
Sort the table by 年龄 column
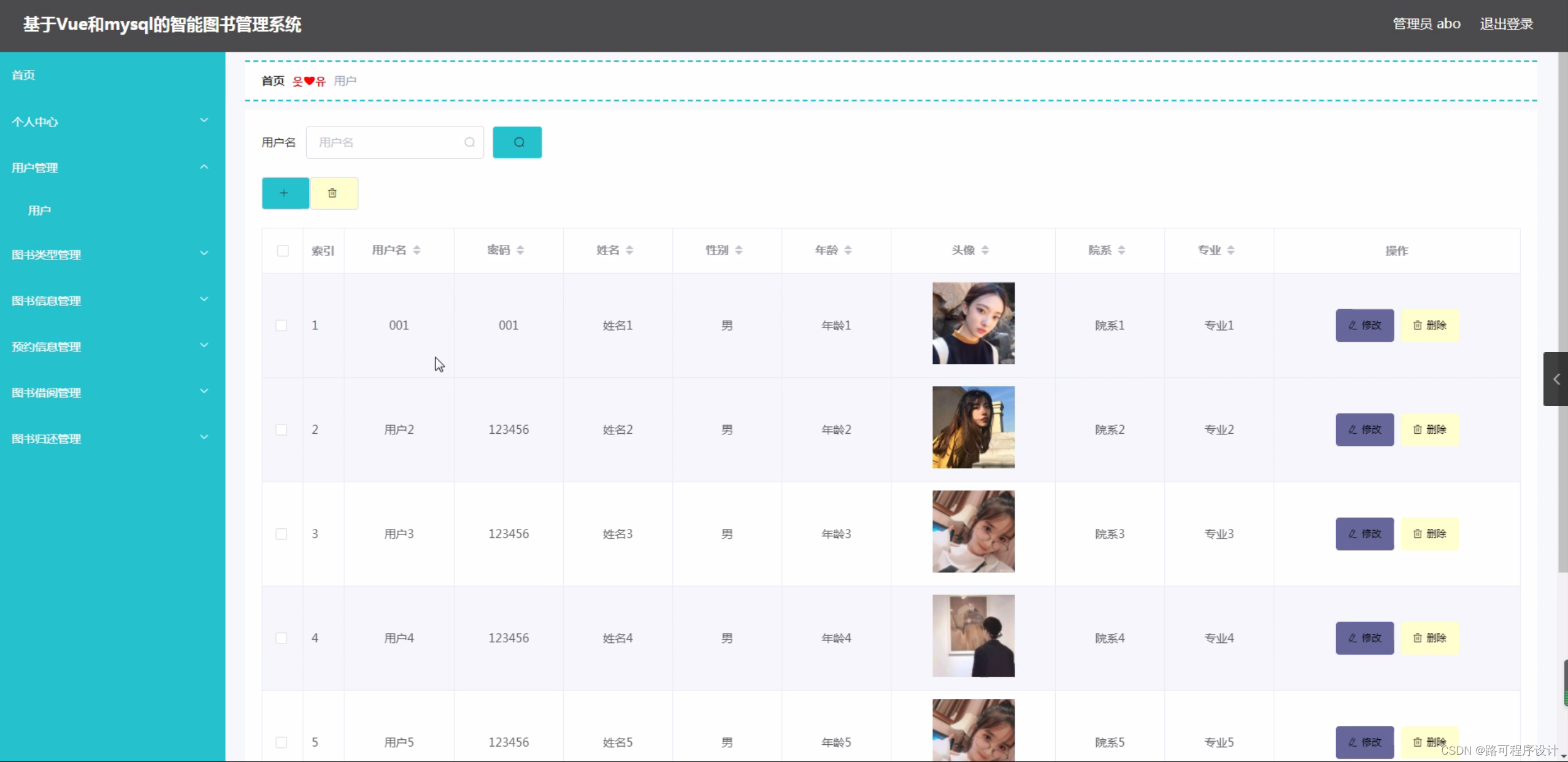click(x=848, y=250)
